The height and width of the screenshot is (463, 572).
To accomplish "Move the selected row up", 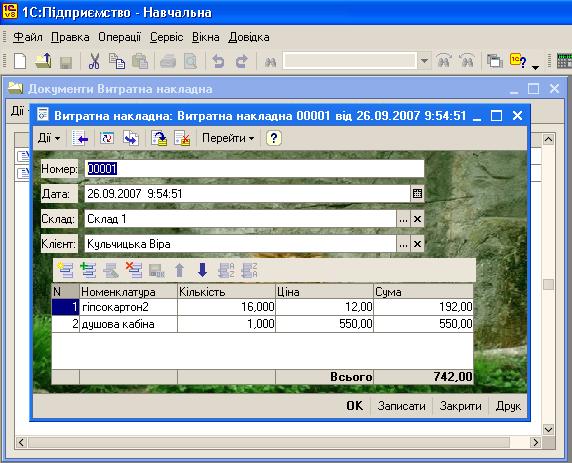I will (179, 270).
